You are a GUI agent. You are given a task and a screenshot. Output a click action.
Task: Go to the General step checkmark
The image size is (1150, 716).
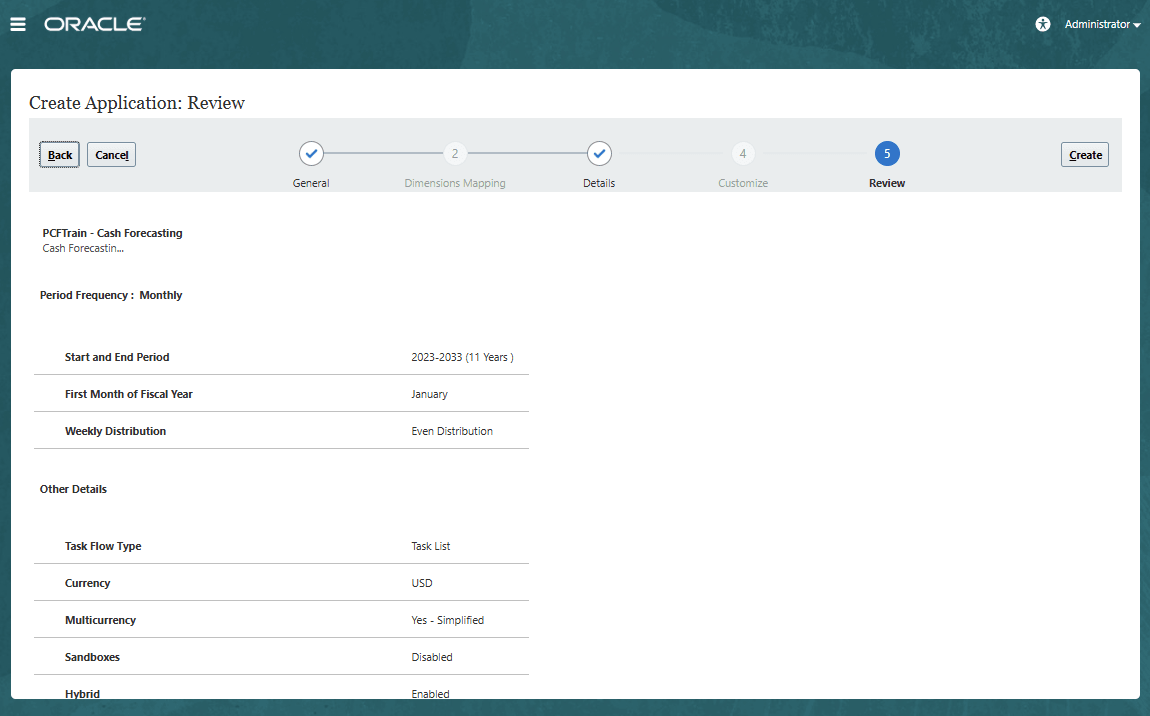coord(311,154)
